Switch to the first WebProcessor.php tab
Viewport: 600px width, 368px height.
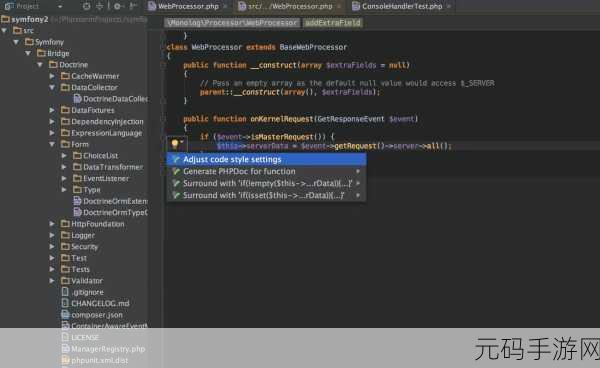click(x=188, y=7)
